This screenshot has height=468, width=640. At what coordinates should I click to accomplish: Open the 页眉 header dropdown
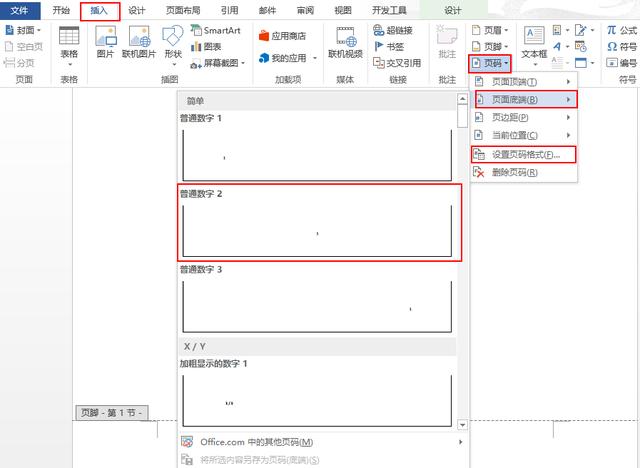[x=490, y=30]
